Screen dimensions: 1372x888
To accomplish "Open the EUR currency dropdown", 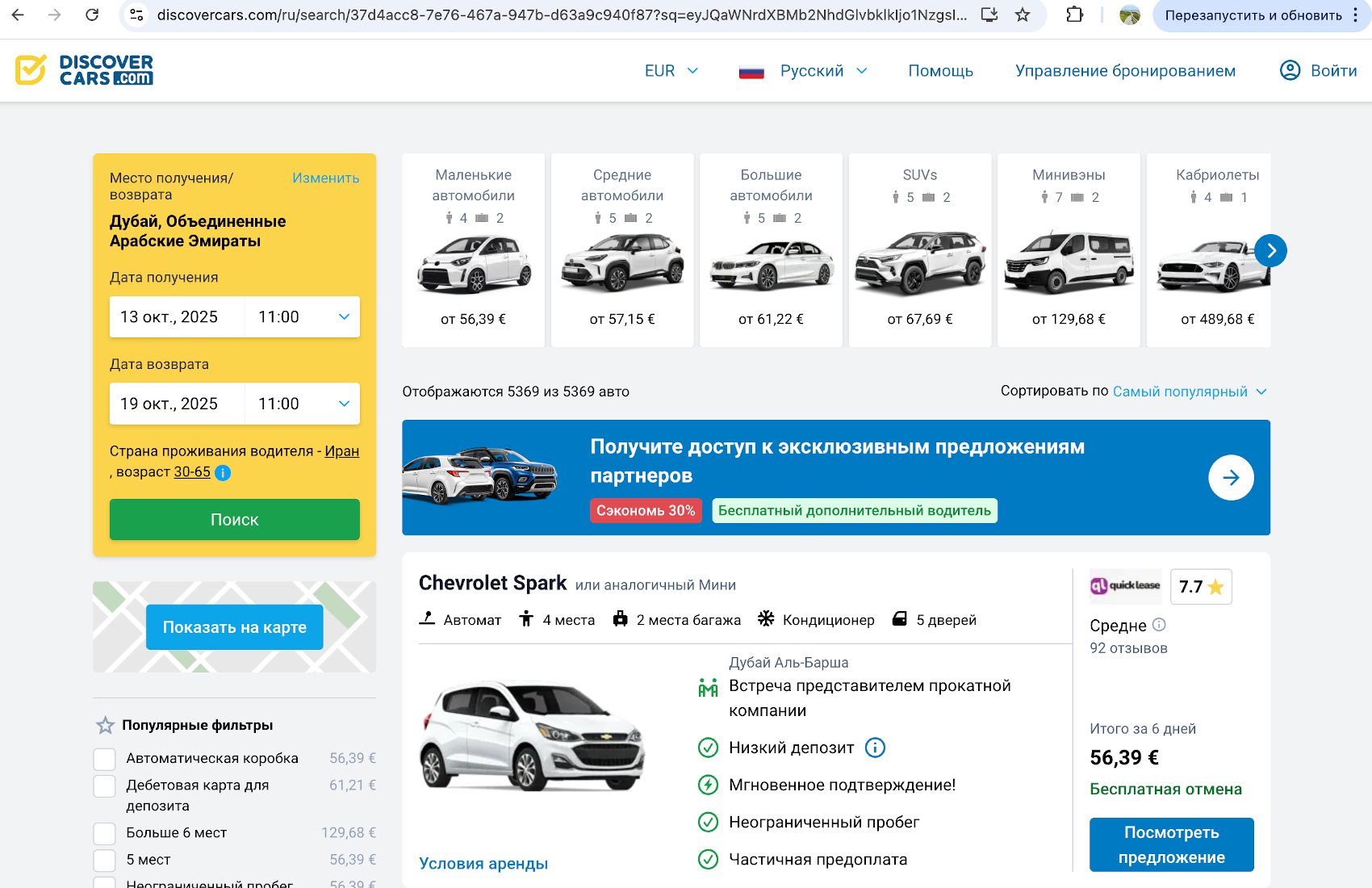I will (671, 71).
